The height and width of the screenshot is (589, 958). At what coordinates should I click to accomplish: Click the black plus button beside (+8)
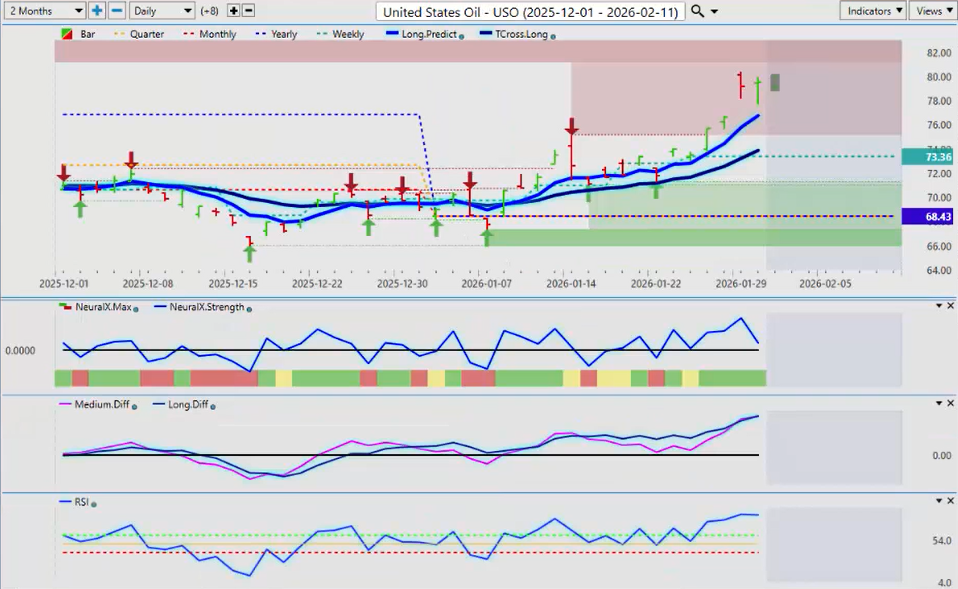(x=234, y=10)
